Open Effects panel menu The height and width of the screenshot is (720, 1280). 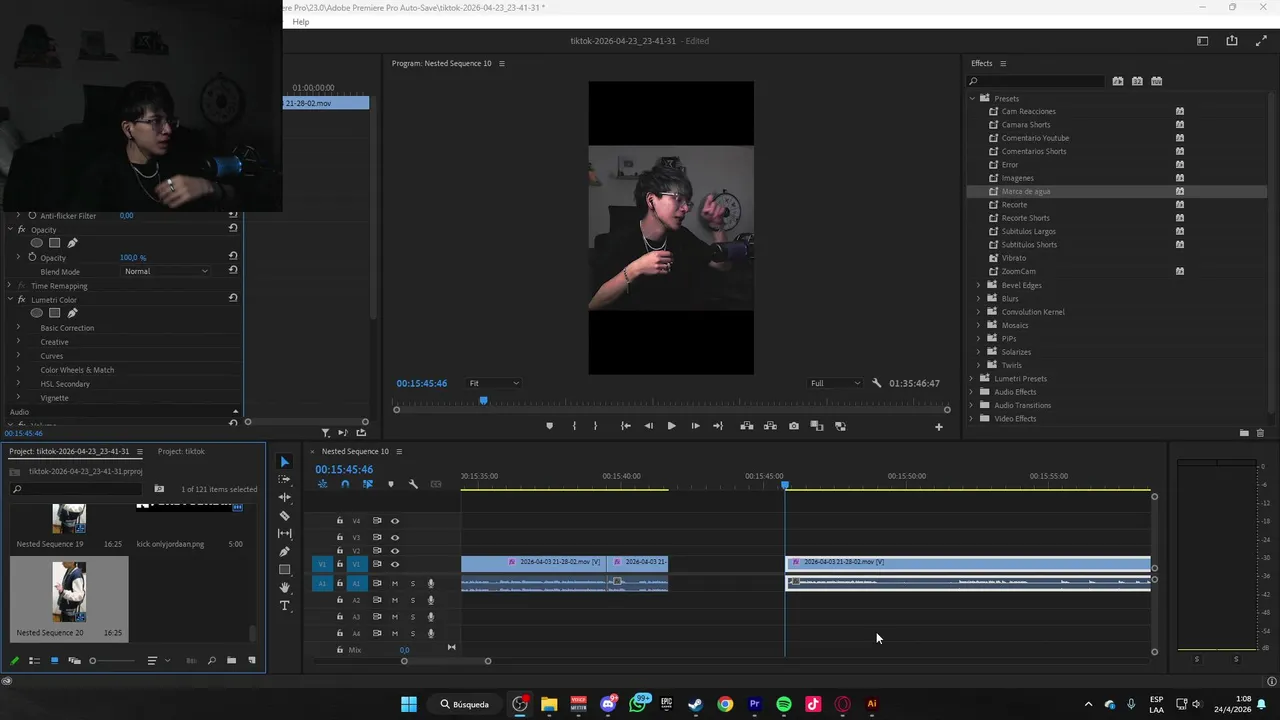(x=1003, y=63)
